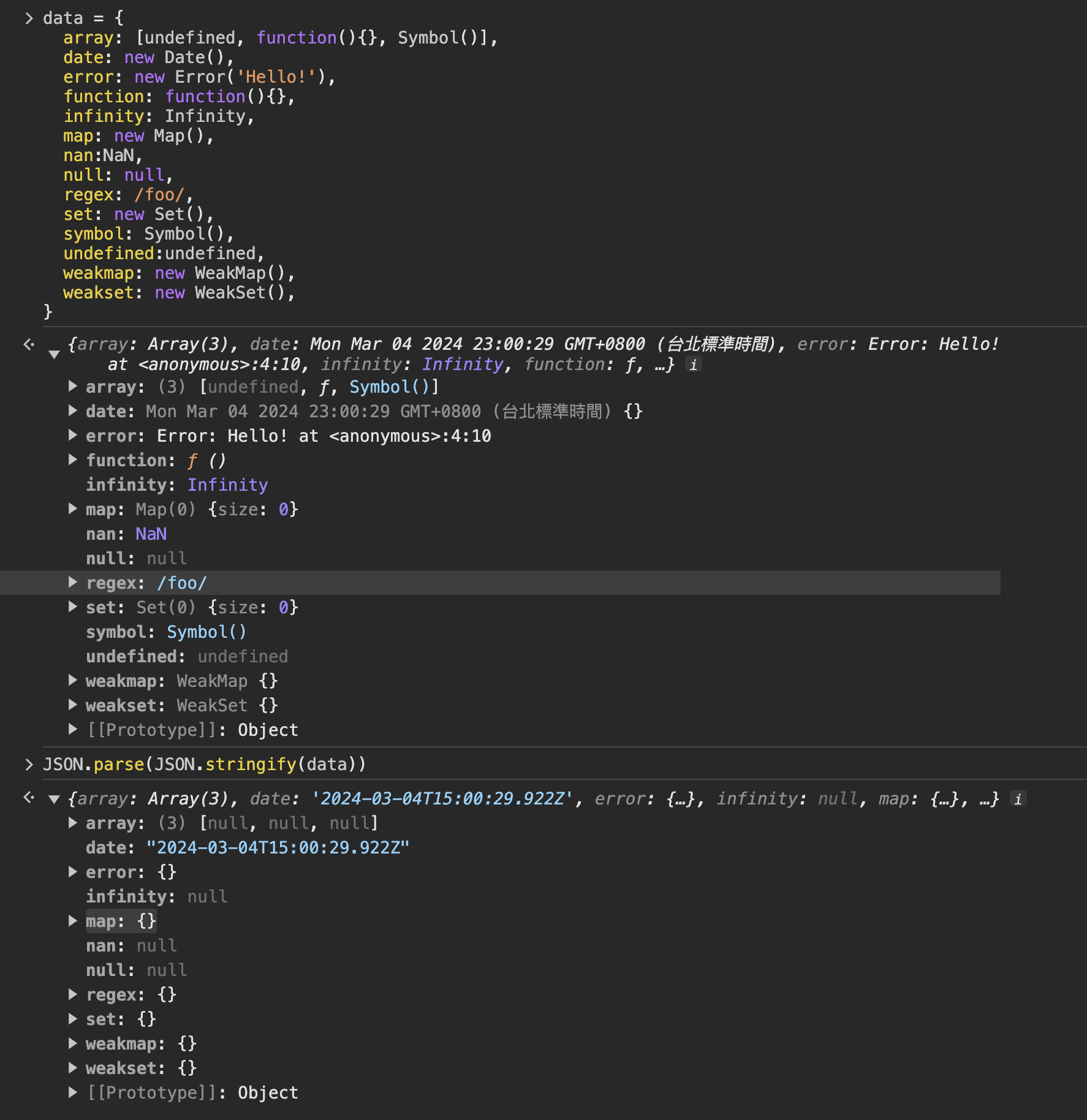Collapse the first logged data object
This screenshot has width=1087, height=1120.
(x=54, y=354)
